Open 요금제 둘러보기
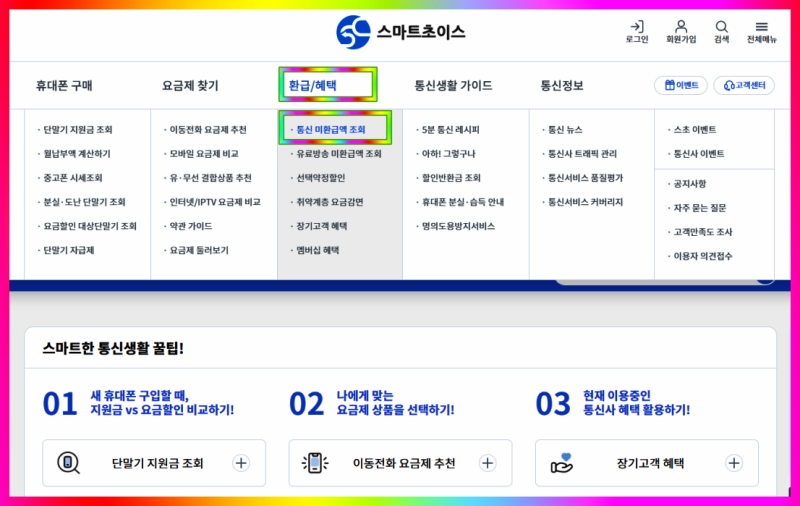The height and width of the screenshot is (506, 800). tap(198, 250)
